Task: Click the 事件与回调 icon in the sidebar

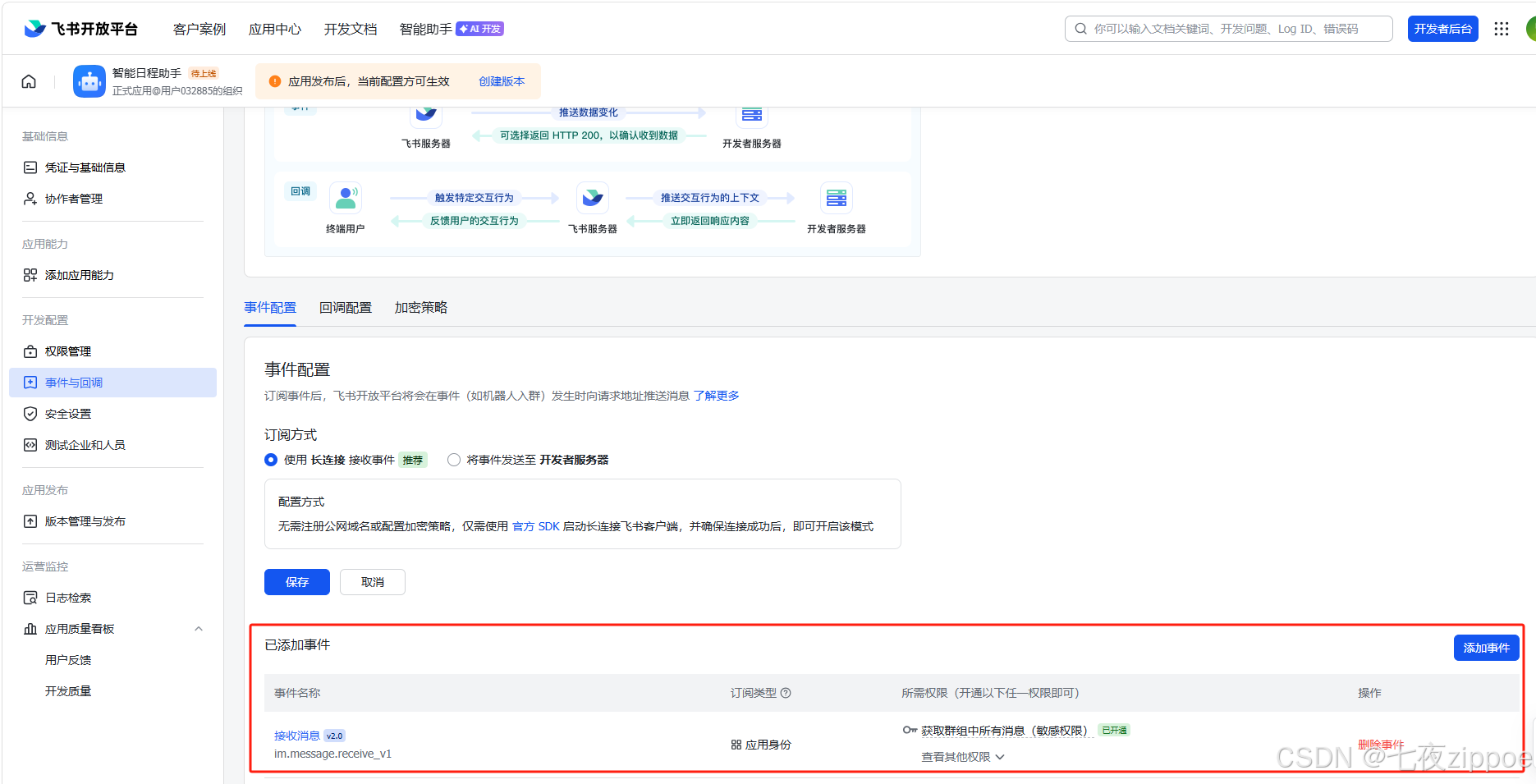Action: coord(30,383)
